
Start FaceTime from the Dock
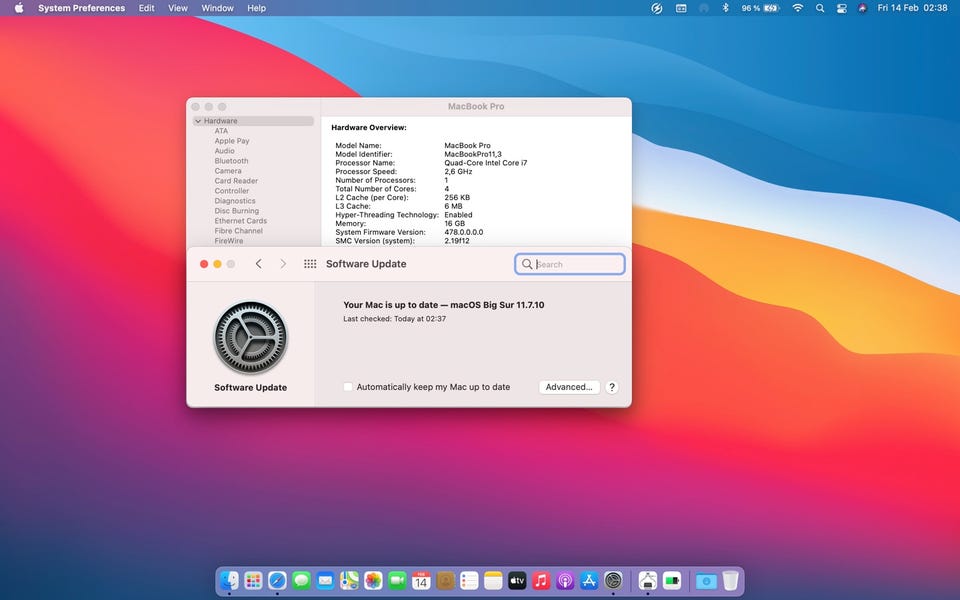click(x=397, y=580)
